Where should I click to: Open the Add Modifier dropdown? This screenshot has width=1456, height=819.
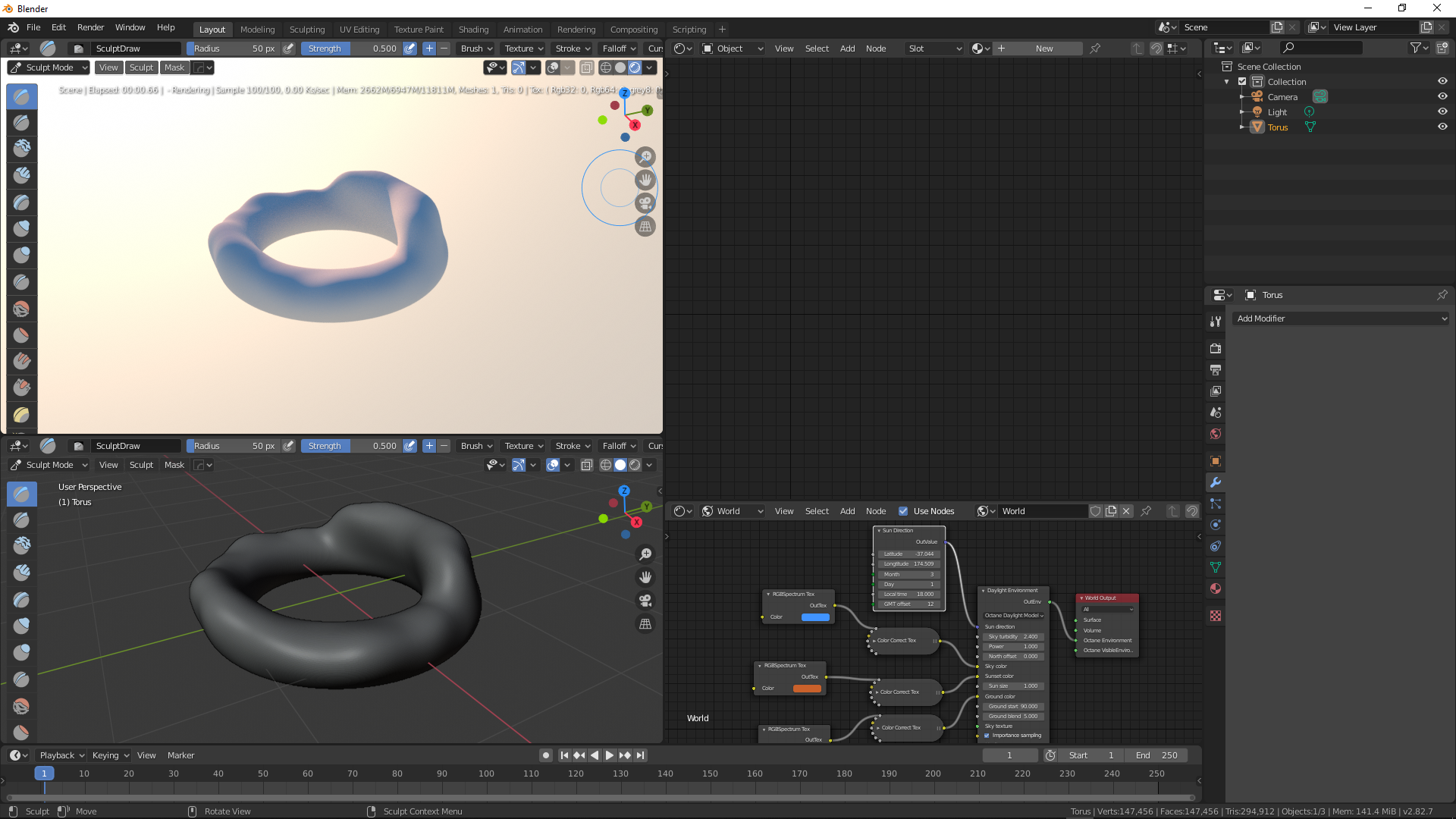click(1341, 318)
